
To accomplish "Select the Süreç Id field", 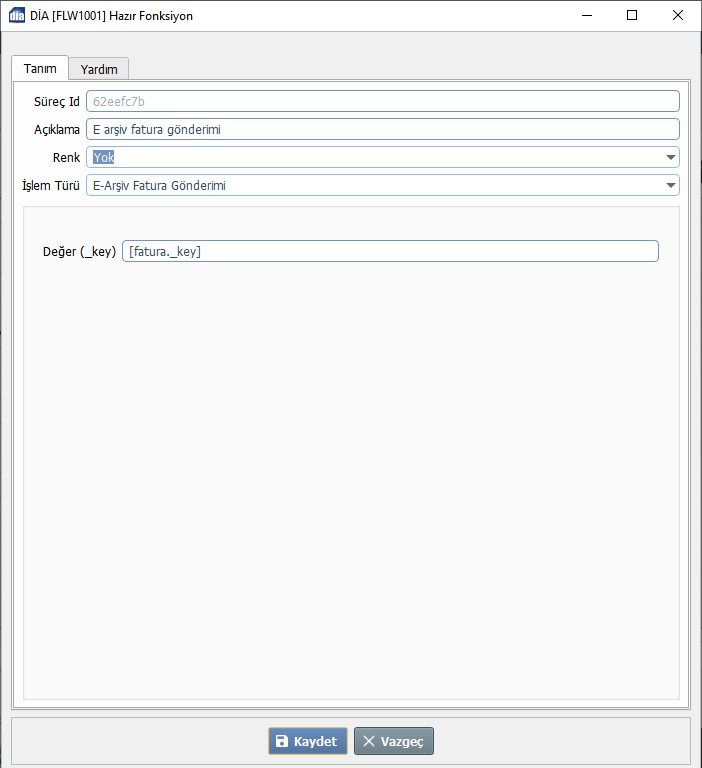I will coord(382,101).
